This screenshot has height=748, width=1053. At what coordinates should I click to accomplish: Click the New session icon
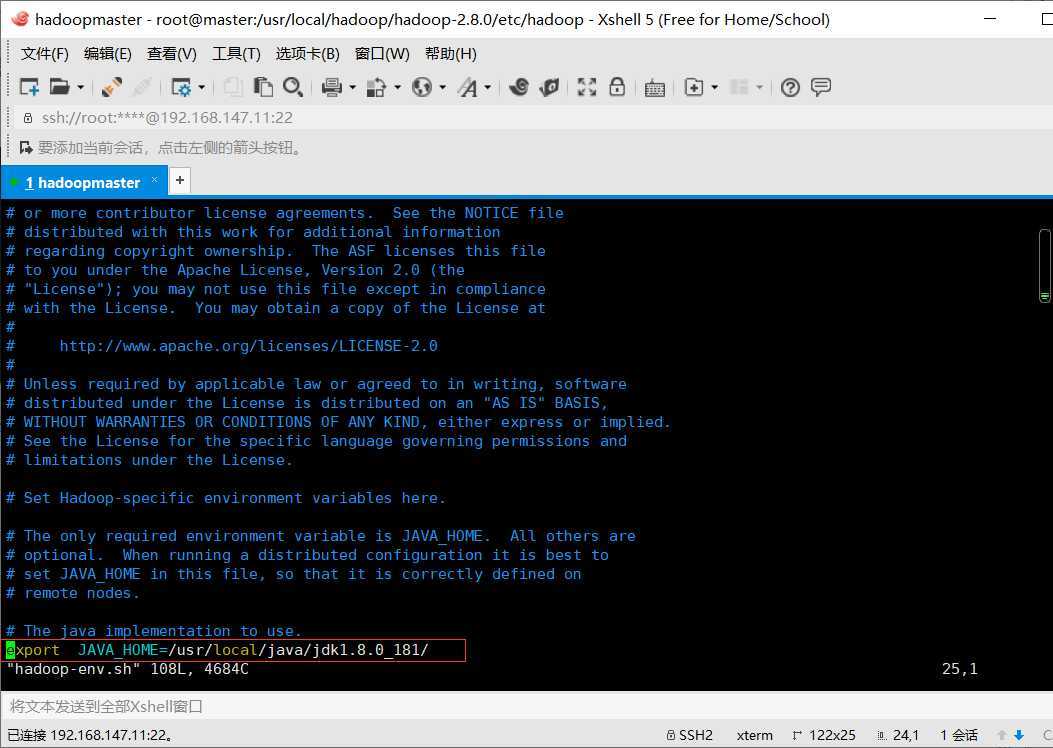click(29, 87)
